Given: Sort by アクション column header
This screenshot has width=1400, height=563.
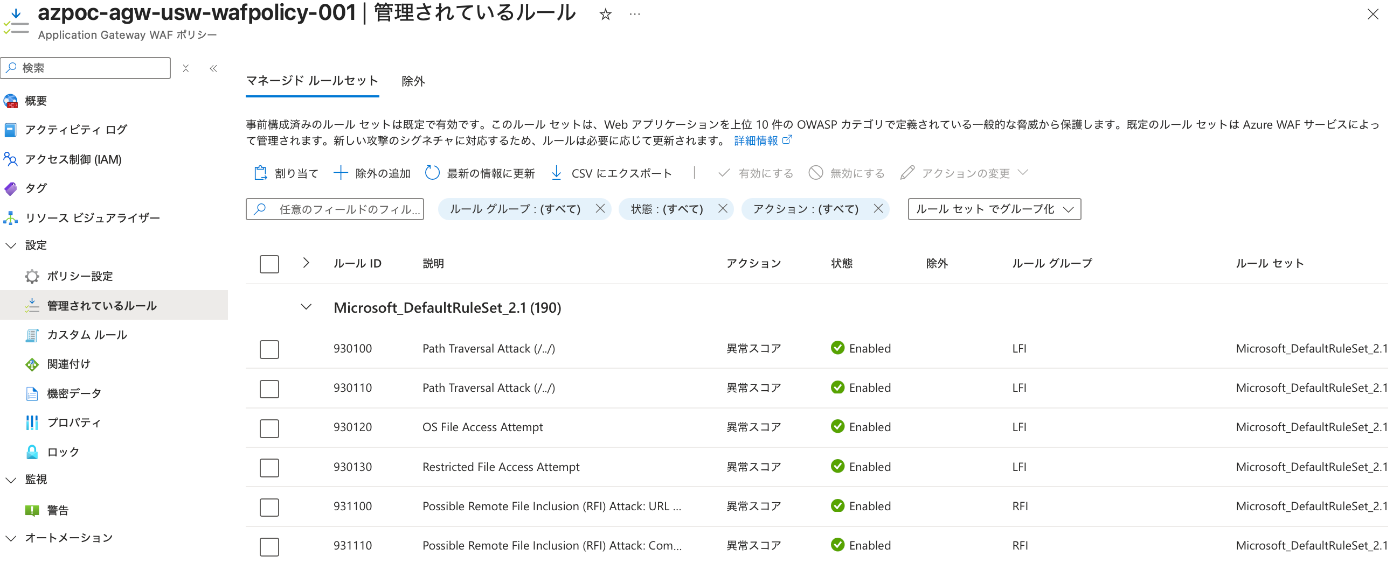Looking at the screenshot, I should pyautogui.click(x=753, y=263).
